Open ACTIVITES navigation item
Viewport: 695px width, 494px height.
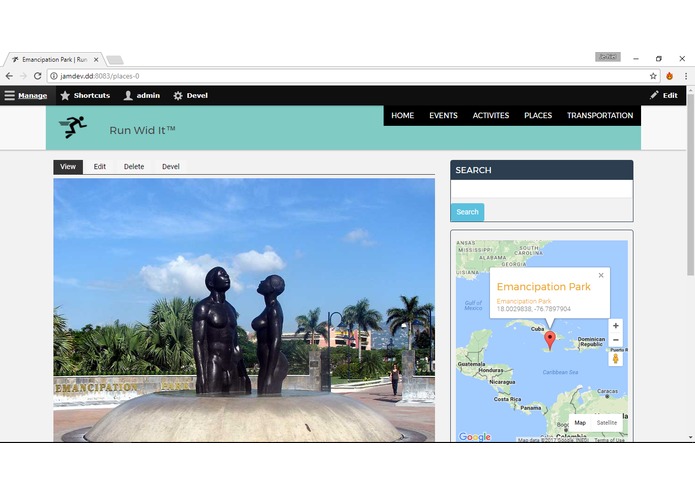click(x=491, y=116)
